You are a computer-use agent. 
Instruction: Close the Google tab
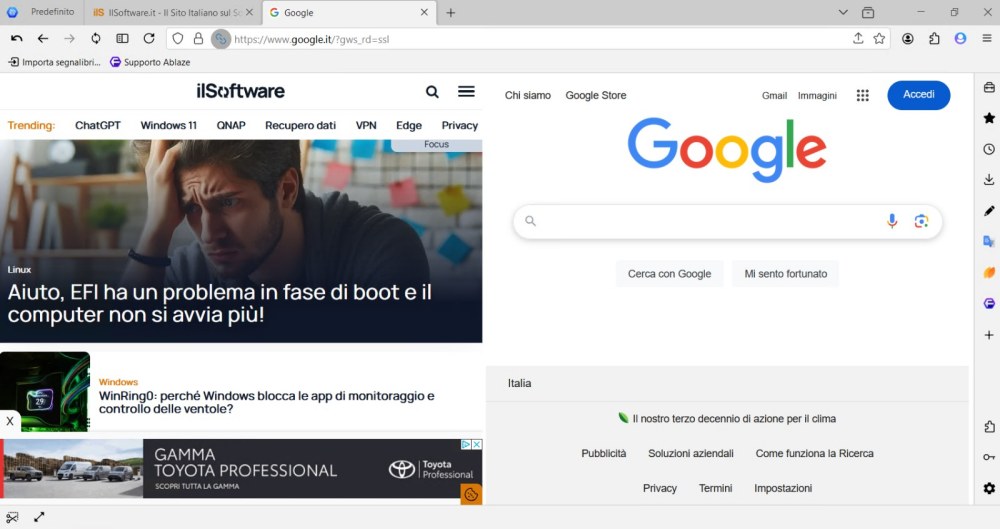(x=424, y=12)
